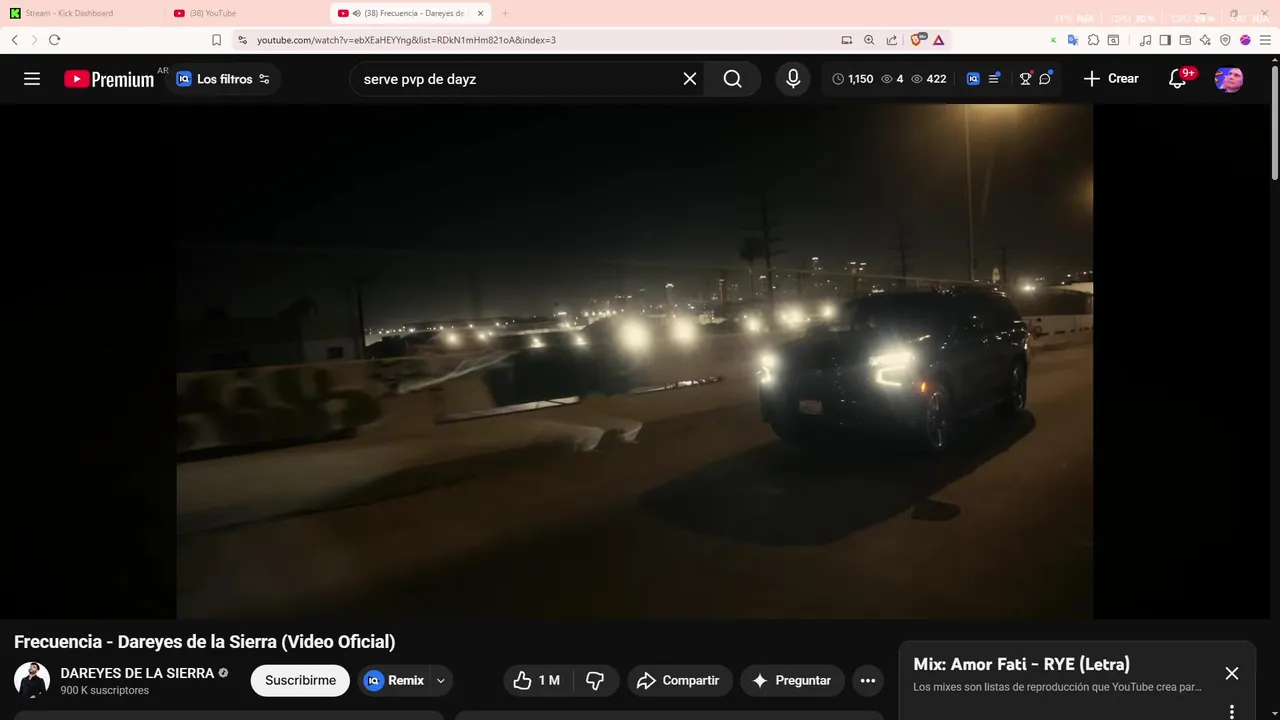Screen dimensions: 1280x720
Task: Open site settings icon in address bar
Action: (242, 40)
